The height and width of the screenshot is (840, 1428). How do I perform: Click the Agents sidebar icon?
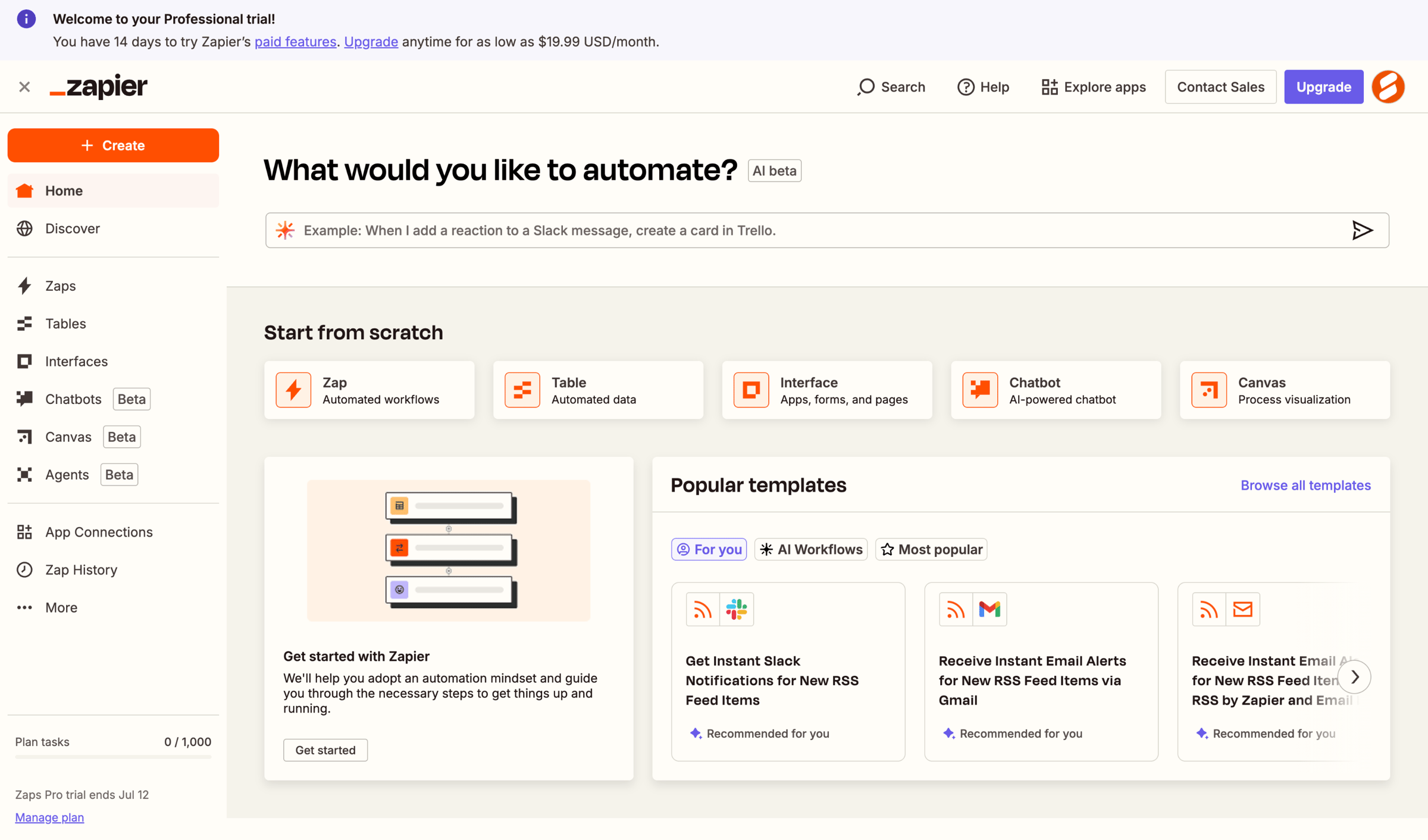click(24, 475)
